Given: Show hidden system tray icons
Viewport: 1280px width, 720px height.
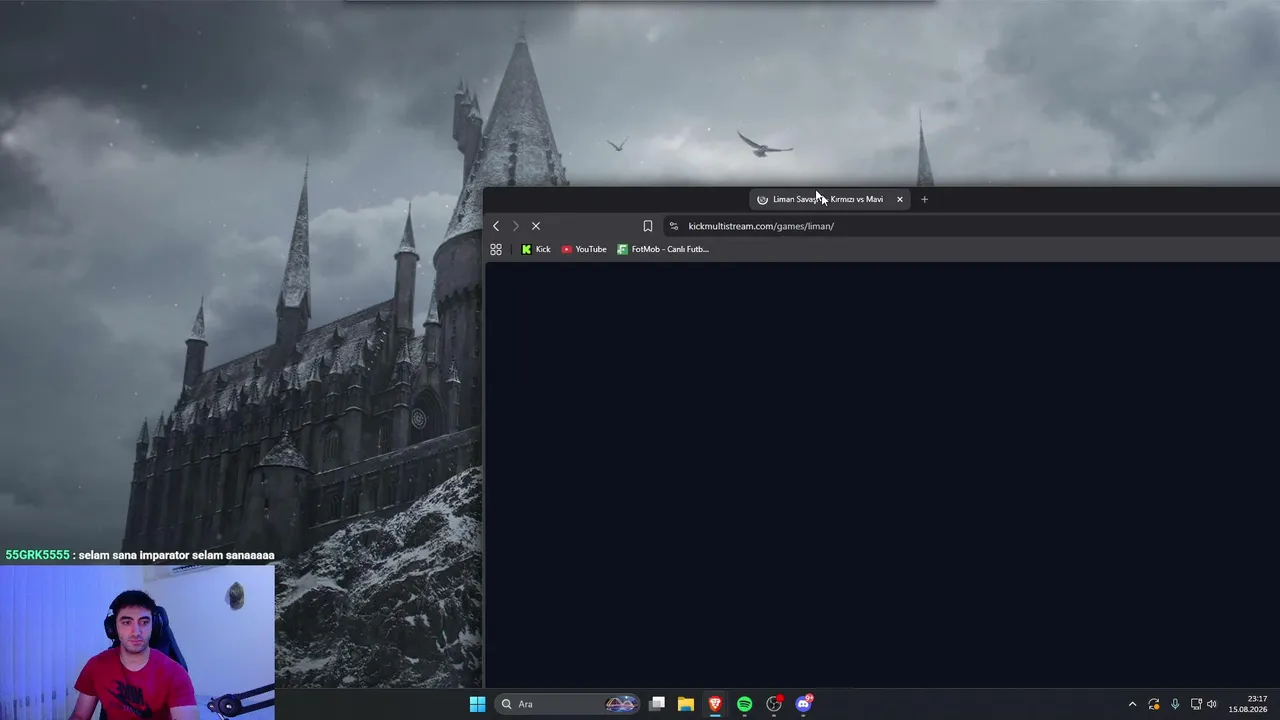Looking at the screenshot, I should 1132,704.
